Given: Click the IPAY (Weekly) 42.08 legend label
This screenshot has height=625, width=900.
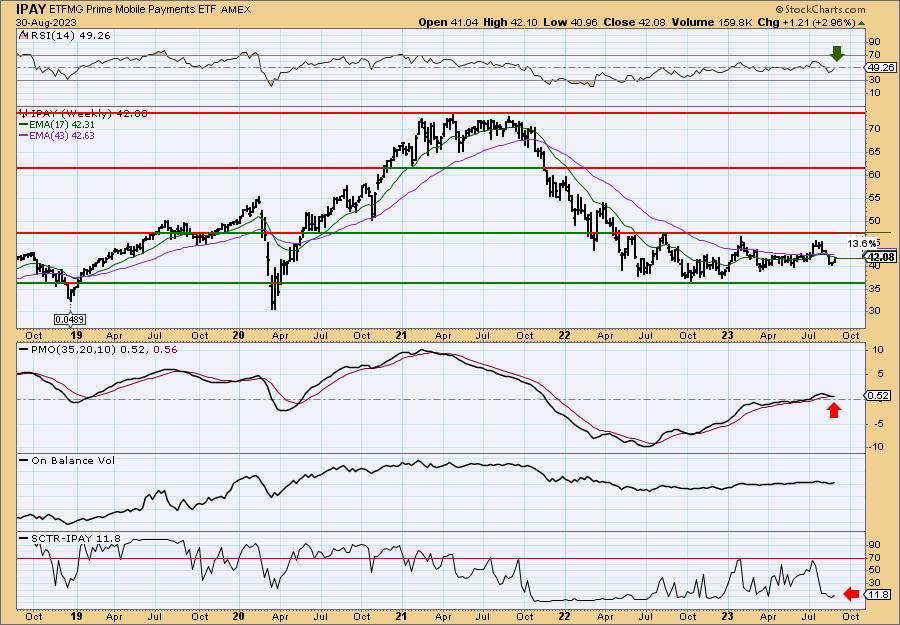Looking at the screenshot, I should [88, 114].
